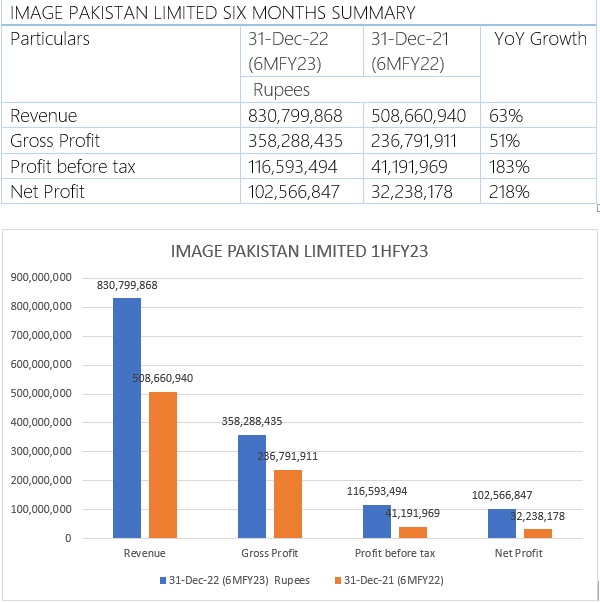The height and width of the screenshot is (603, 600).
Task: Click table cell with value 236,791,911
Action: [422, 141]
